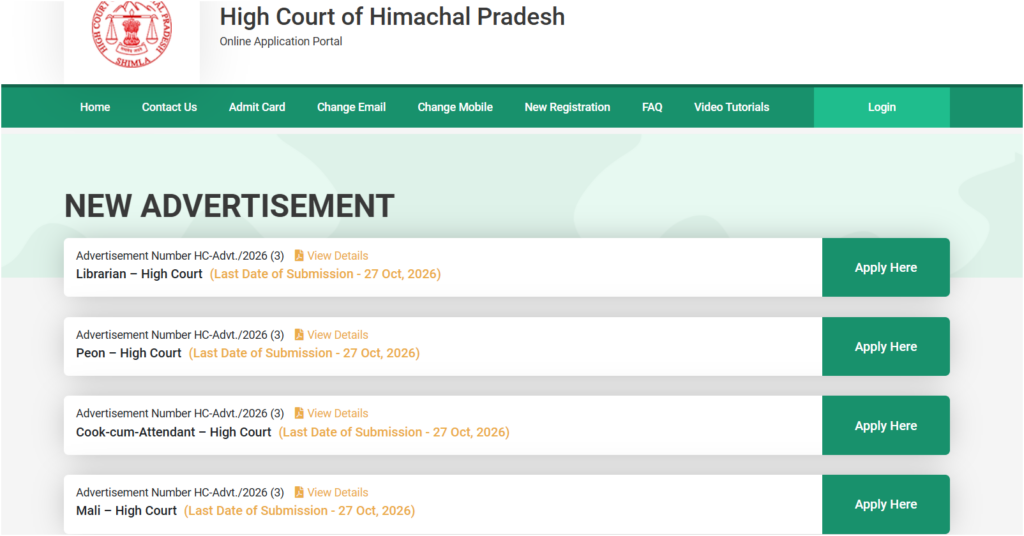This screenshot has height=536, width=1024.
Task: Open Video Tutorials page
Action: tap(731, 107)
